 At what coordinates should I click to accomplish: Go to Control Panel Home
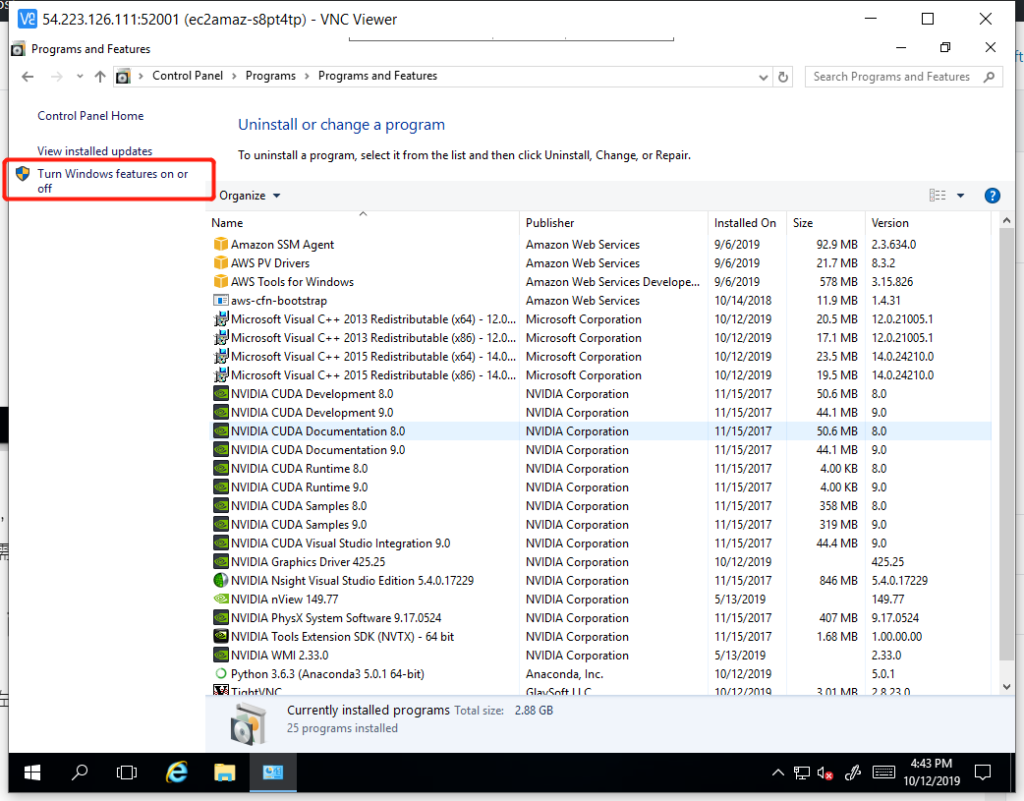(x=90, y=116)
